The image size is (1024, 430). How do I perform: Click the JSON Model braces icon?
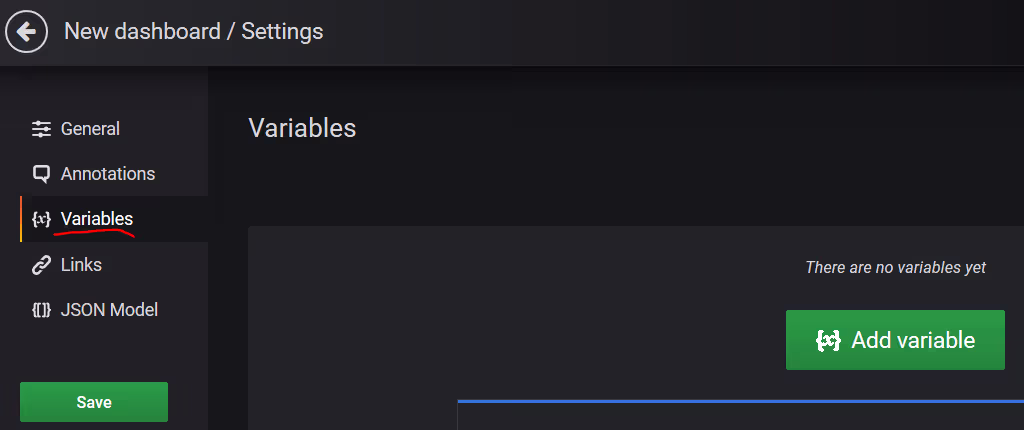[x=41, y=310]
